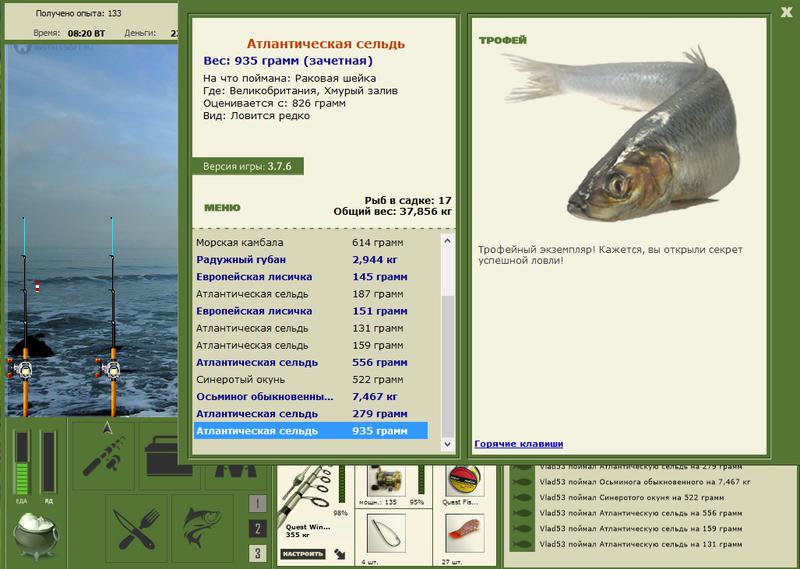
Task: Click the right fishing rod on the shore
Action: tap(112, 316)
